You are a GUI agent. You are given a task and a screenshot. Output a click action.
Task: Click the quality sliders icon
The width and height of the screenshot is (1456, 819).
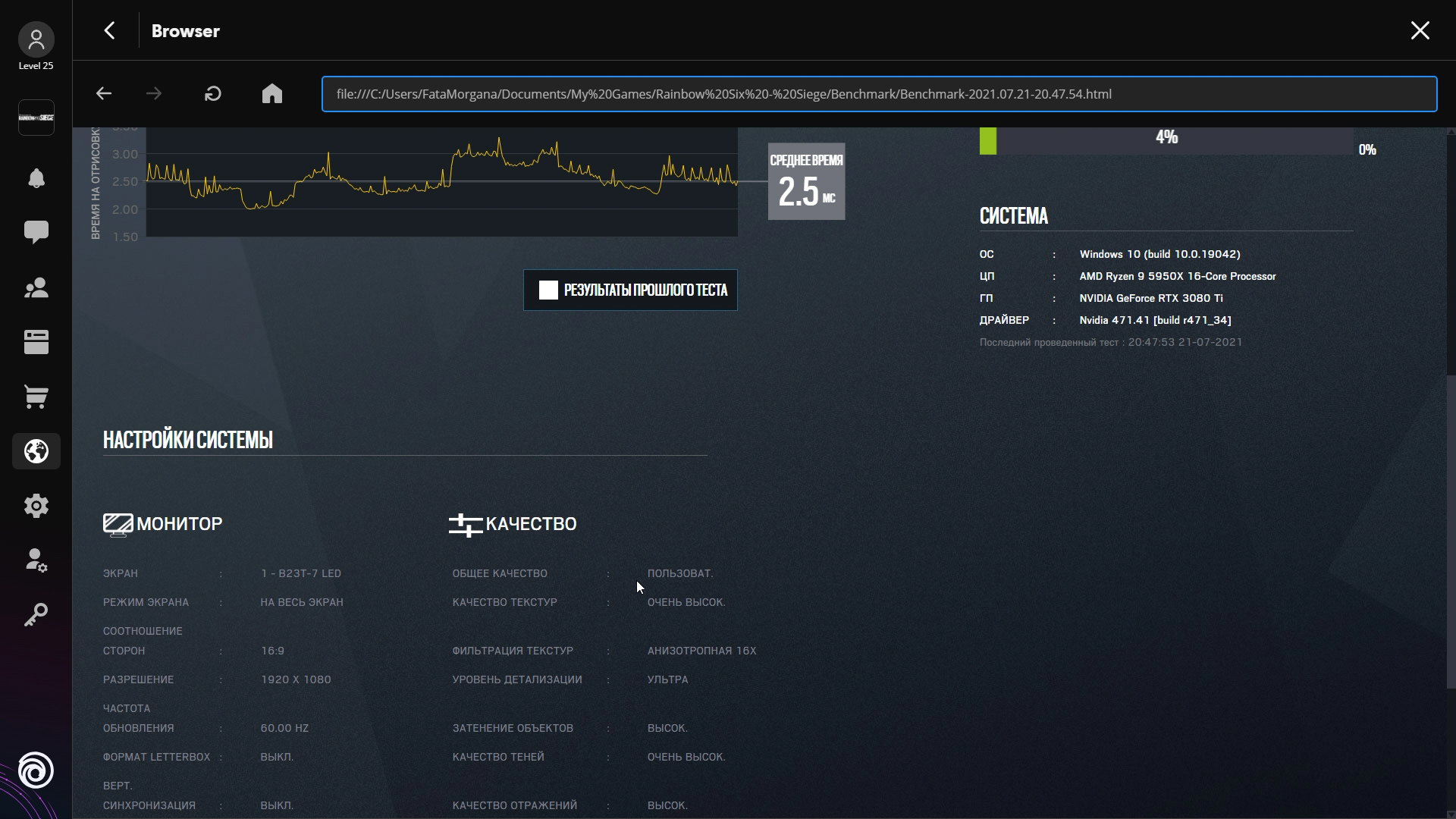point(466,525)
